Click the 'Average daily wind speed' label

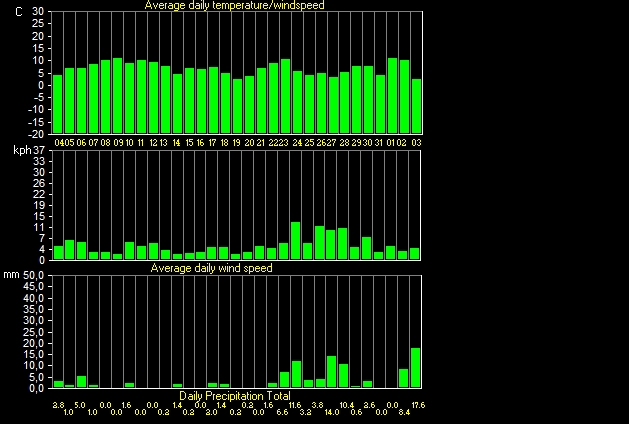pos(212,268)
